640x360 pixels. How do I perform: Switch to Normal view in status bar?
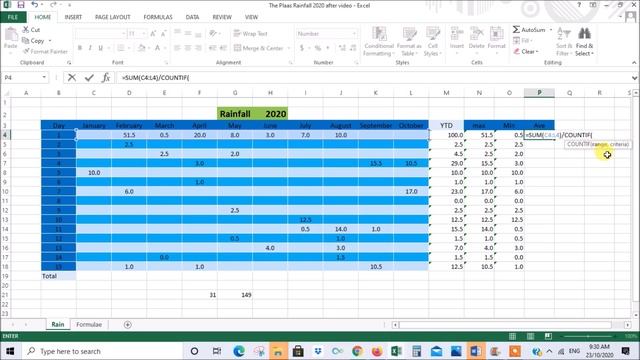point(512,336)
